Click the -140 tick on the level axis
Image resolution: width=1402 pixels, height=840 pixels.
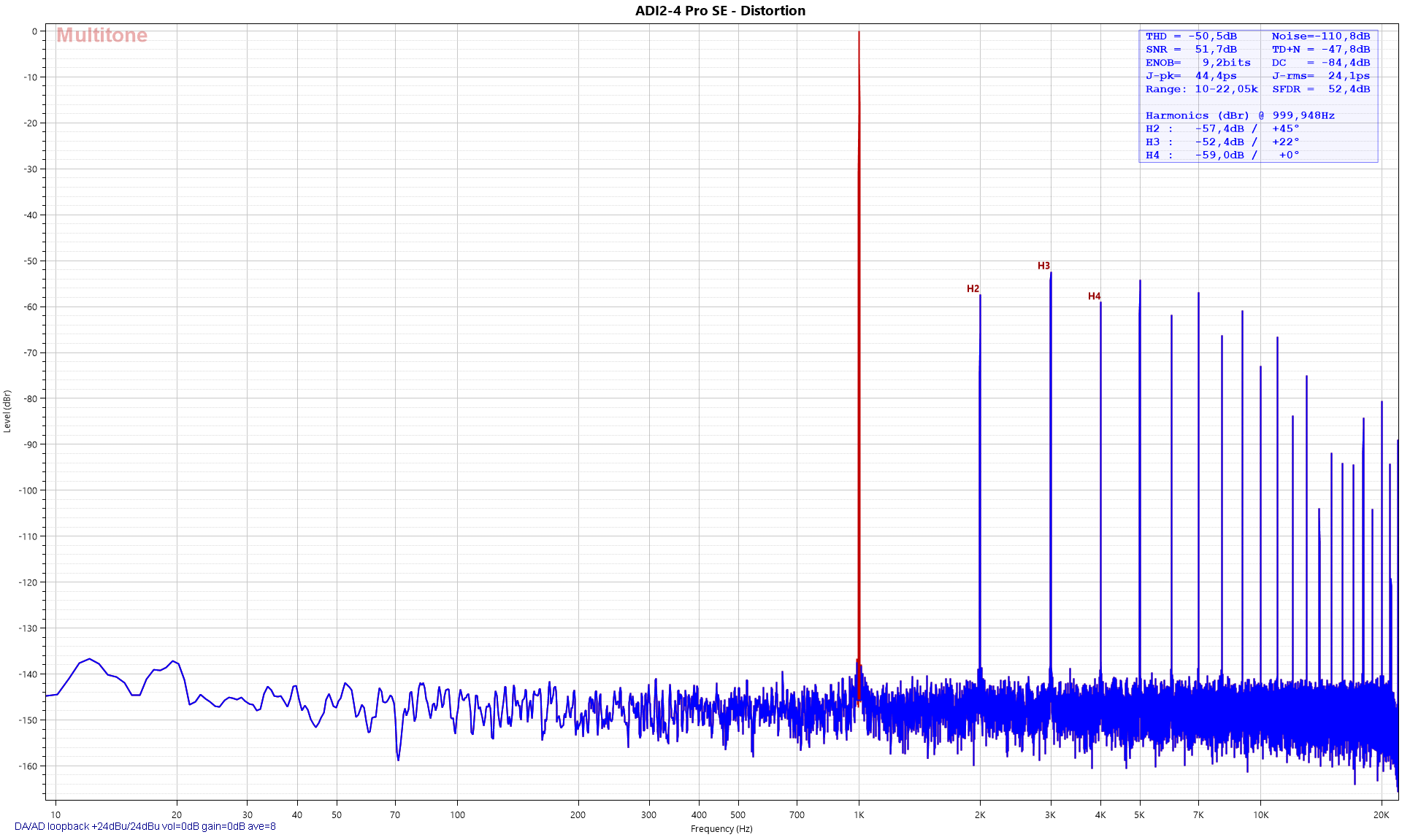[x=27, y=674]
